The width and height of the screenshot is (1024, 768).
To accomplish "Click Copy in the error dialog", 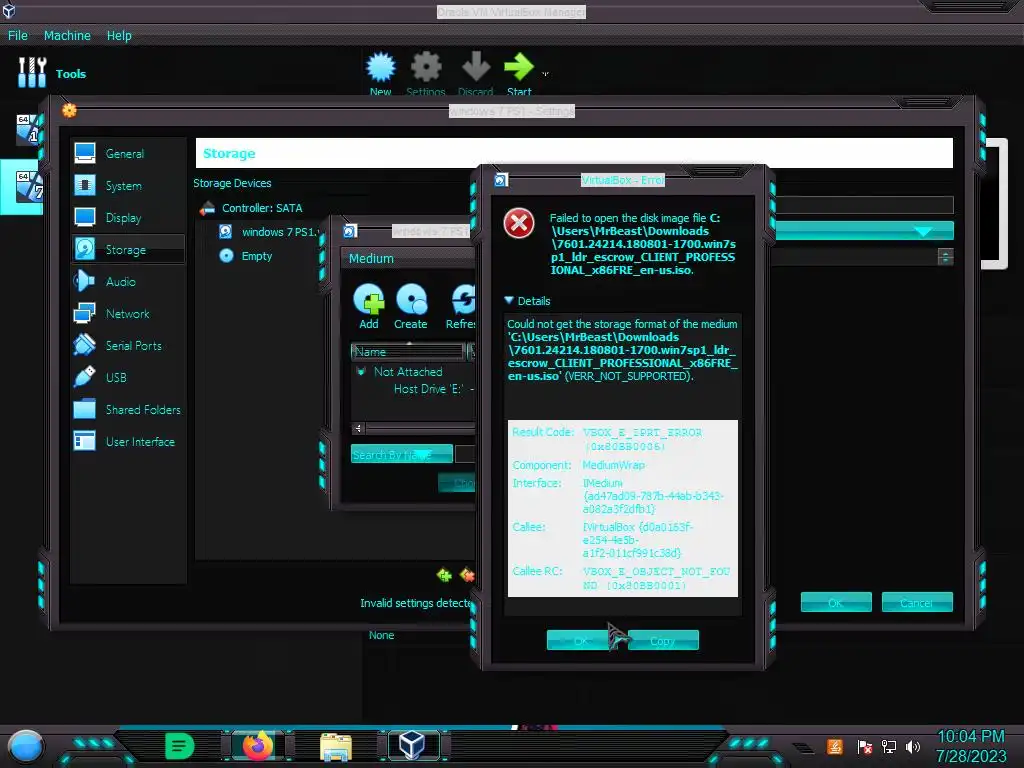I will pyautogui.click(x=663, y=641).
